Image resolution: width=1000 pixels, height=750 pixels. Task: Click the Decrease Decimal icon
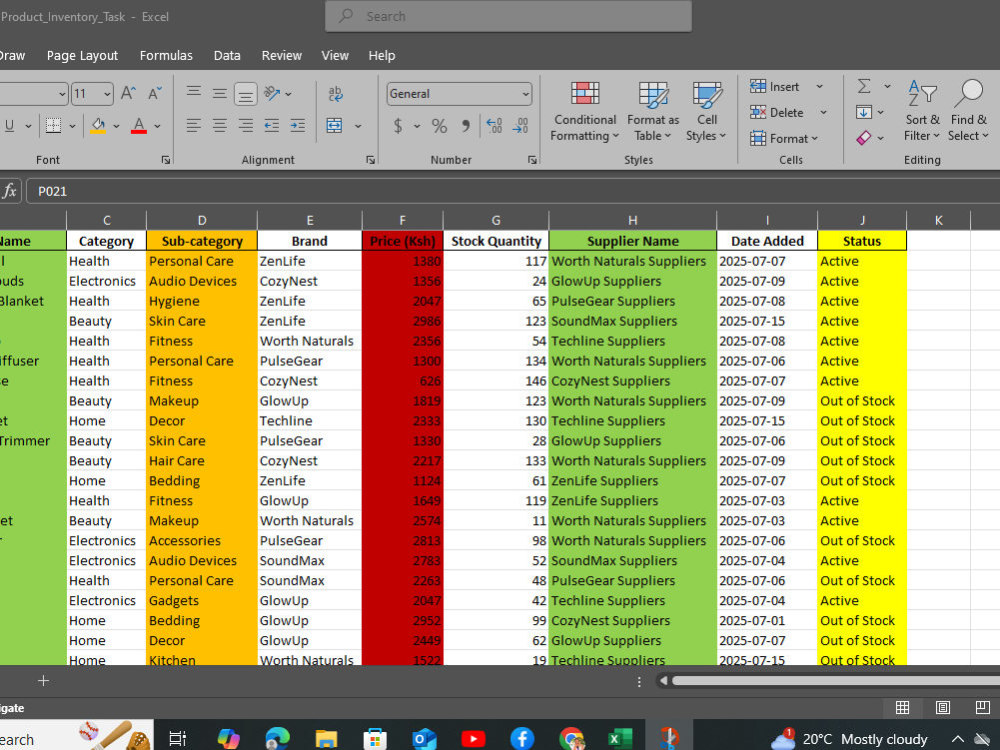click(520, 126)
